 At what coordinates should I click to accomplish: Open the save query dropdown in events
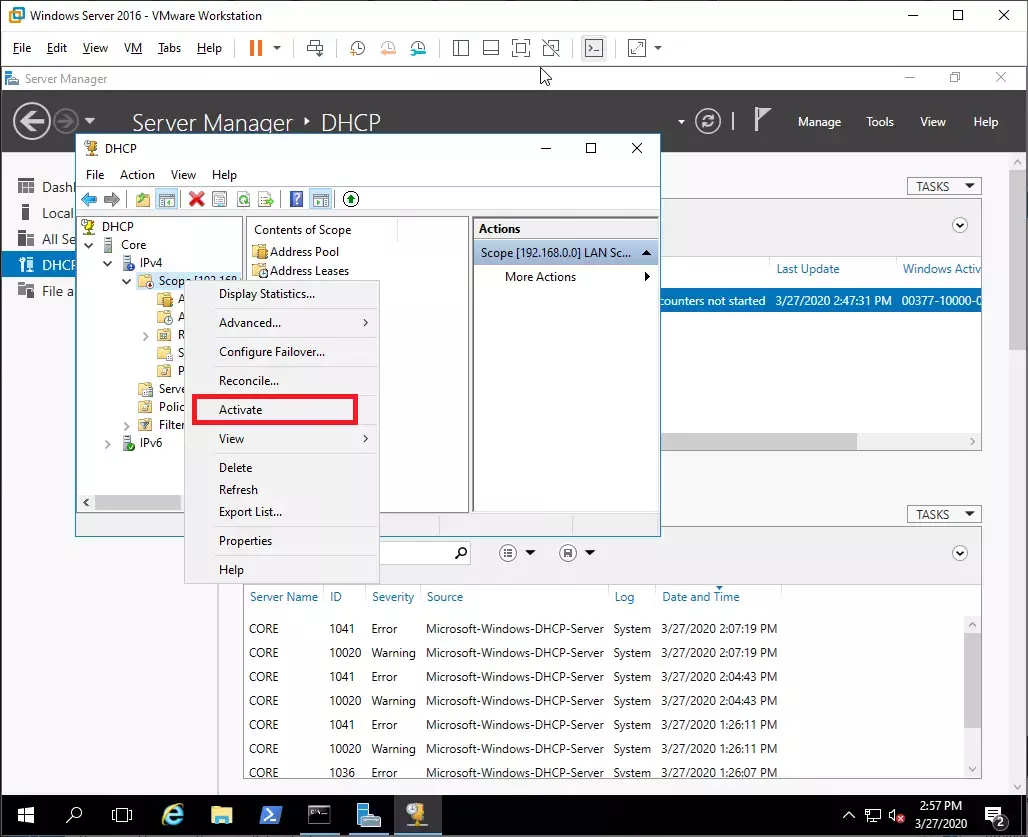[x=590, y=553]
